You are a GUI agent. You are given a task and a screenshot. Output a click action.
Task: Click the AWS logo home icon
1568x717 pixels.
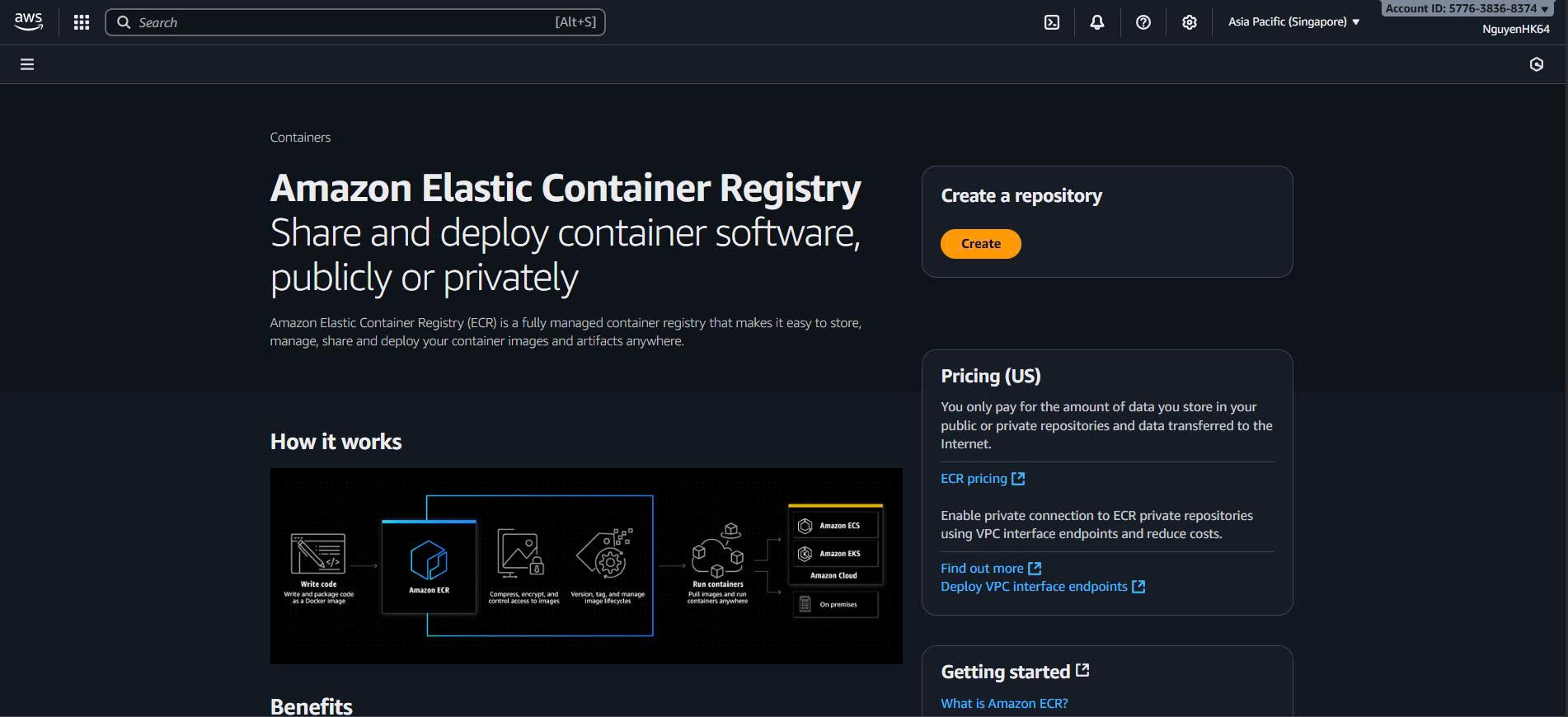pyautogui.click(x=28, y=22)
